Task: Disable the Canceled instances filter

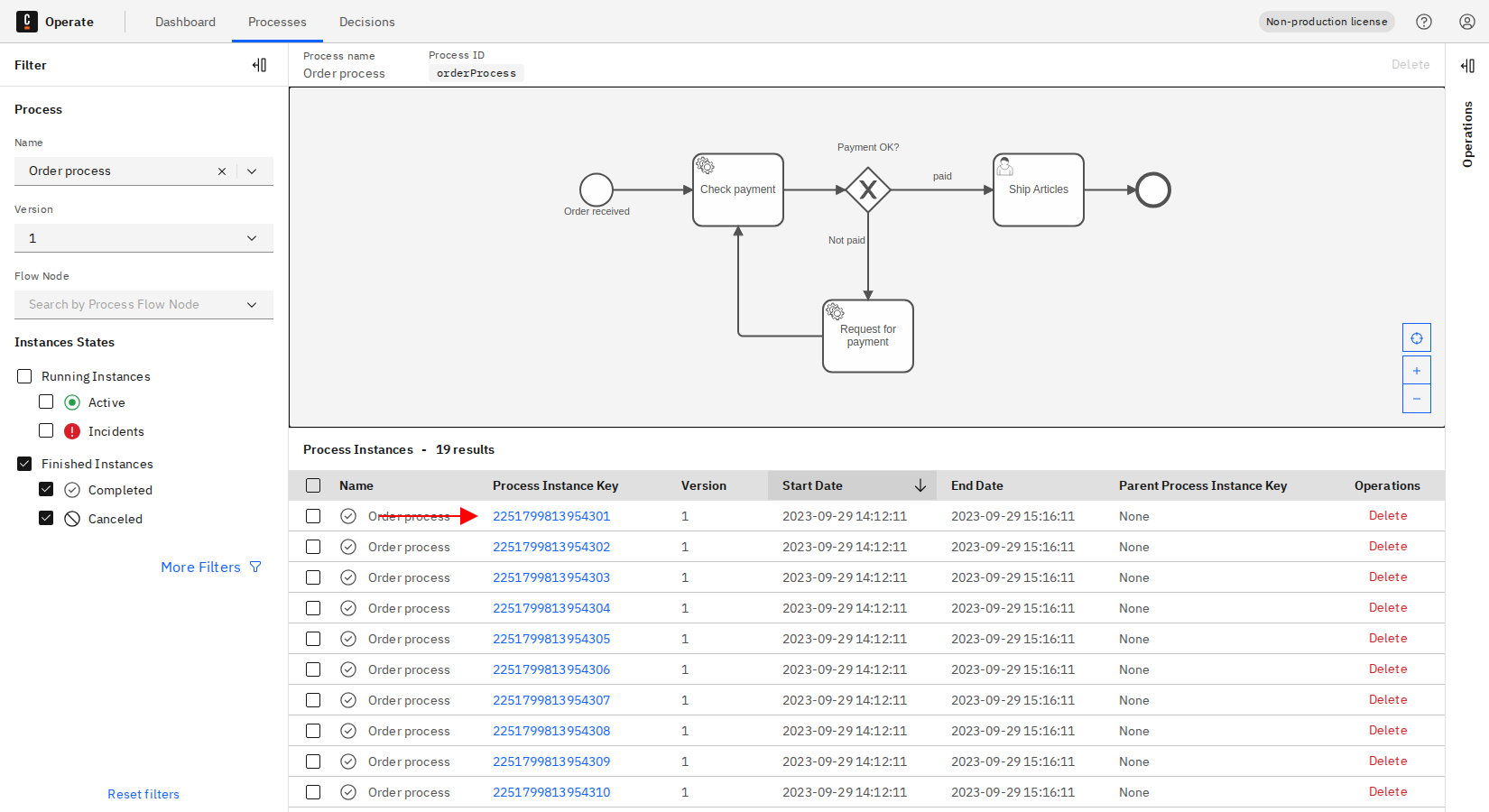Action: point(46,518)
